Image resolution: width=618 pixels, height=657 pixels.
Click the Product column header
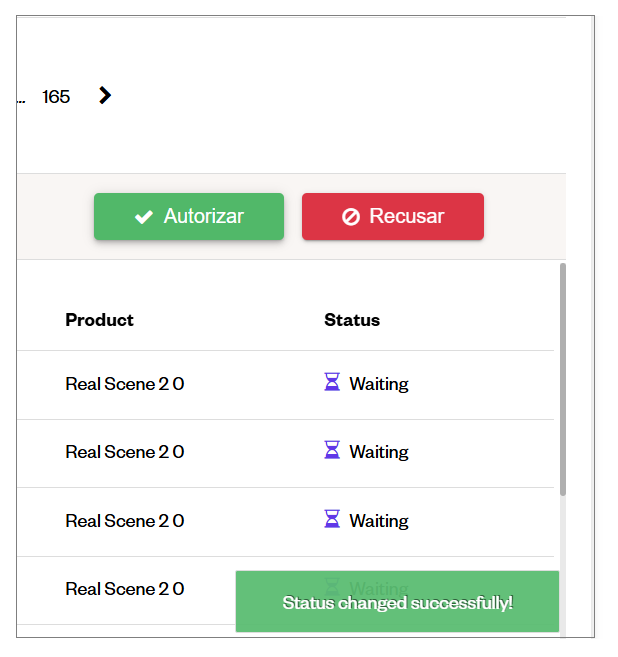99,320
